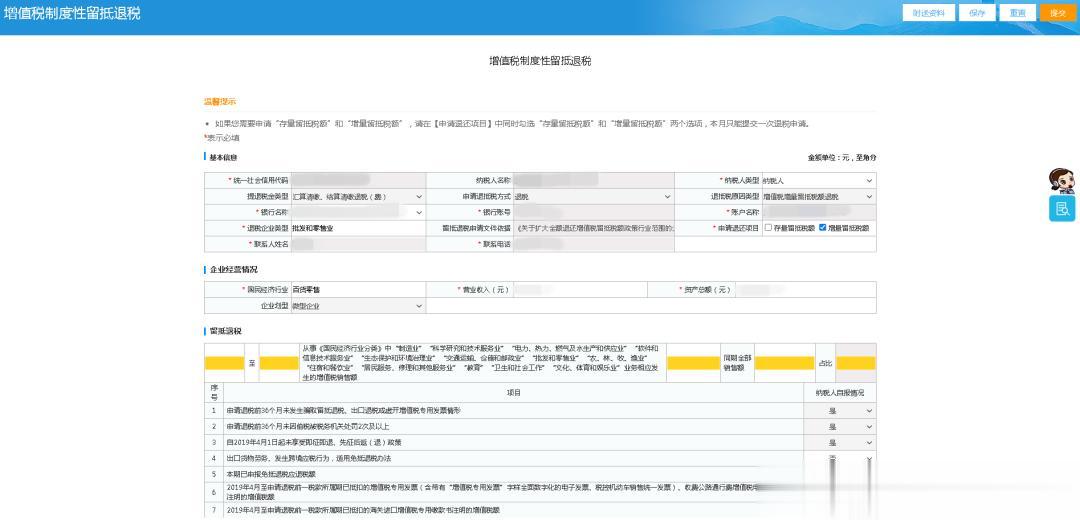Screen dimensions: 1080x520
Task: Expand the 企业划型 dropdown
Action: (358, 306)
